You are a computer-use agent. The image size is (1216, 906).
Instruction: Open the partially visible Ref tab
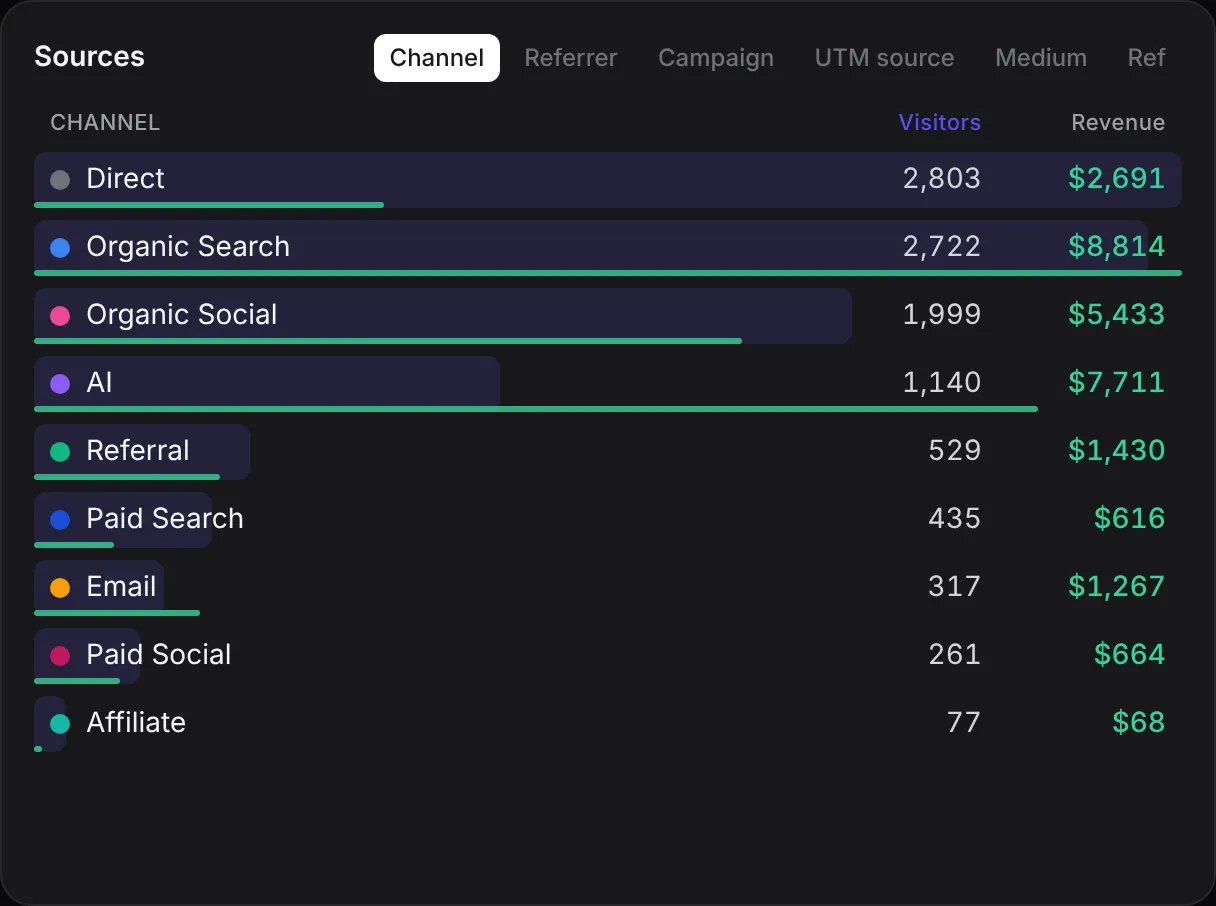click(x=1146, y=58)
